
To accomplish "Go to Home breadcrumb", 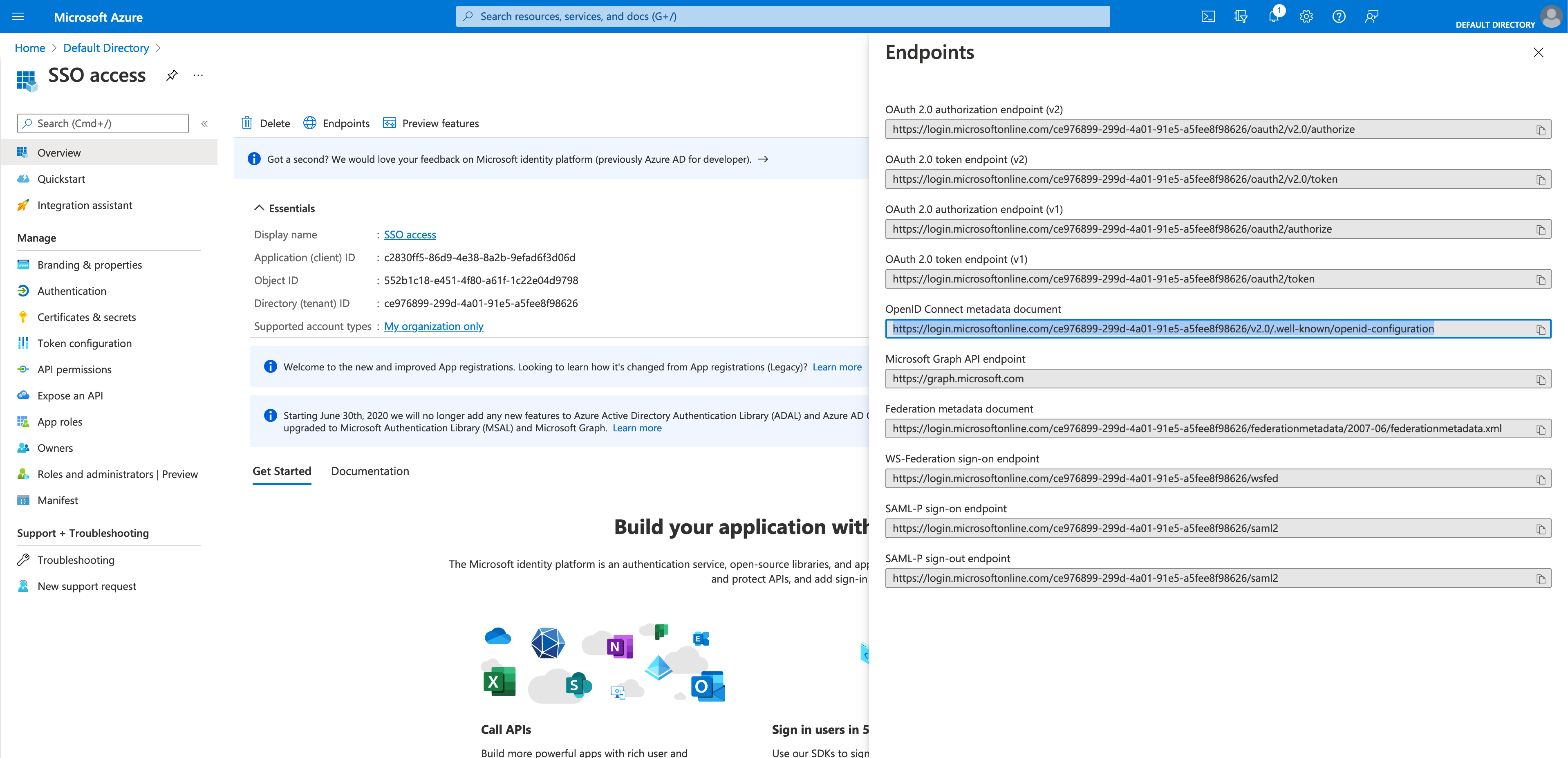I will pos(30,48).
